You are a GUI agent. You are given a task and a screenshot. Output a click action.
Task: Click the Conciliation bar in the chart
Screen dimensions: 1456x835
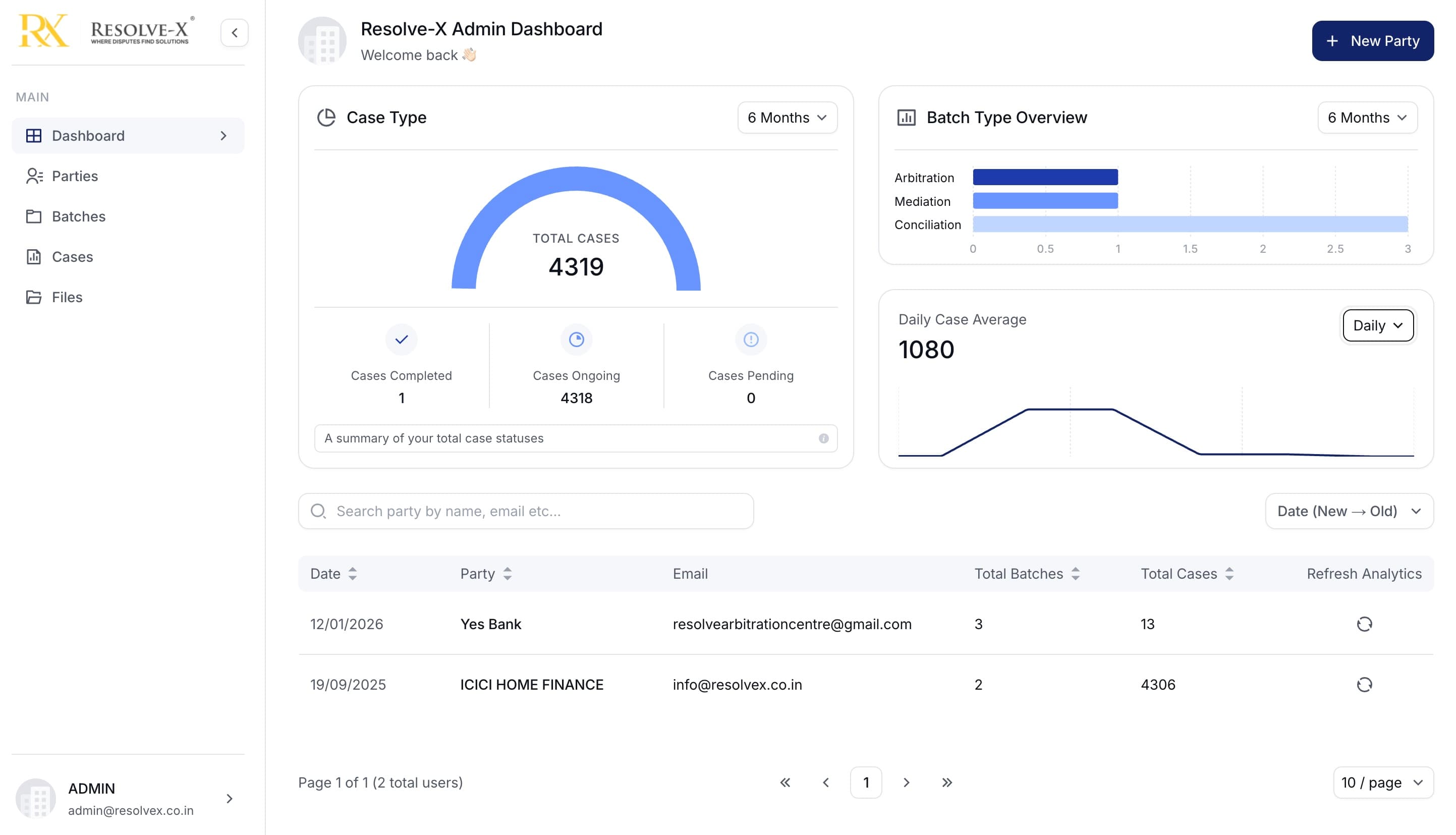click(x=1190, y=224)
